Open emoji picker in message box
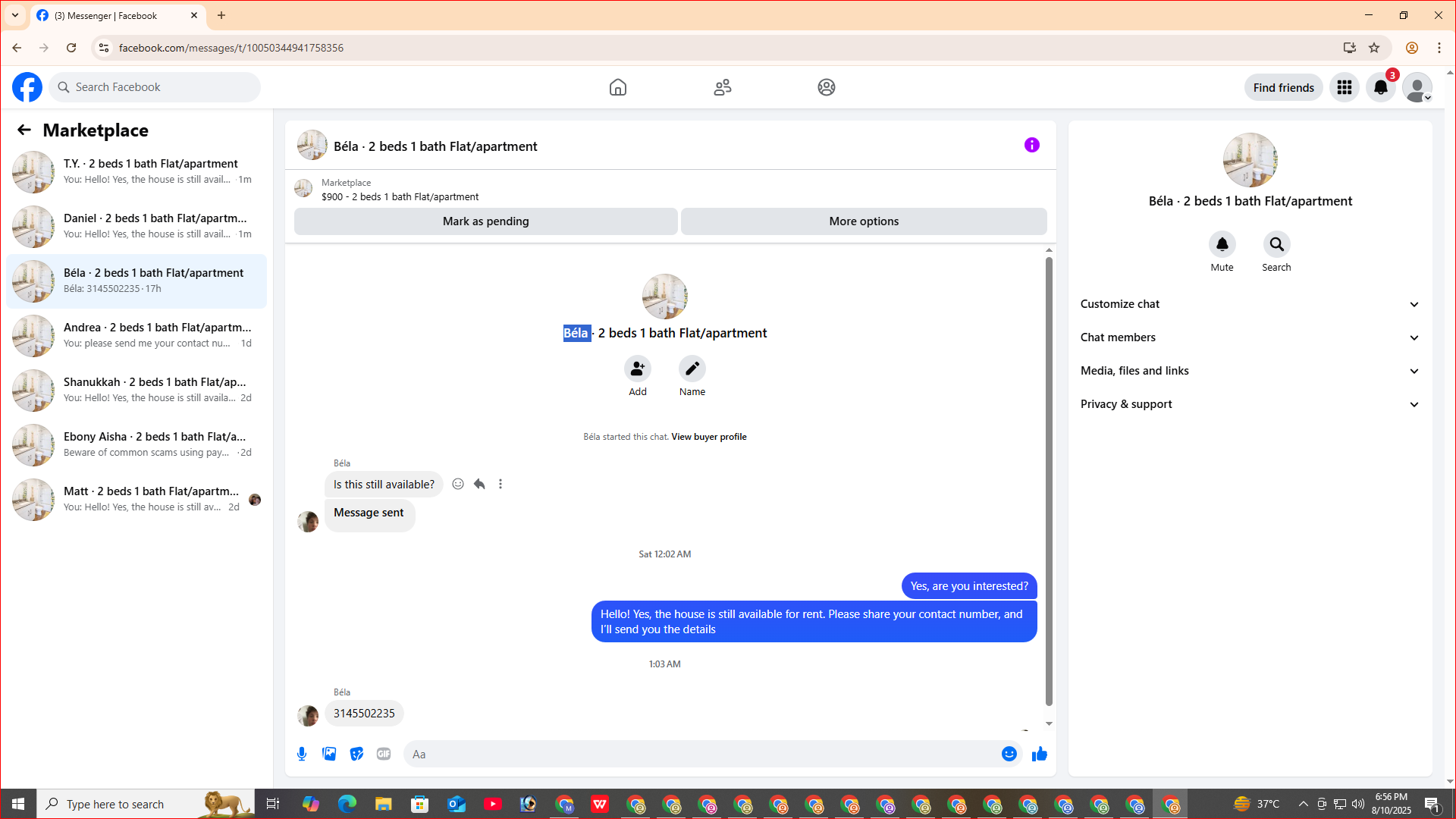Viewport: 1456px width, 819px height. 1009,754
